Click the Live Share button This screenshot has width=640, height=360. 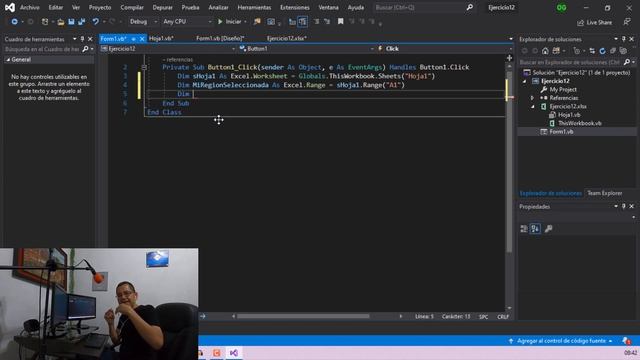[x=594, y=22]
